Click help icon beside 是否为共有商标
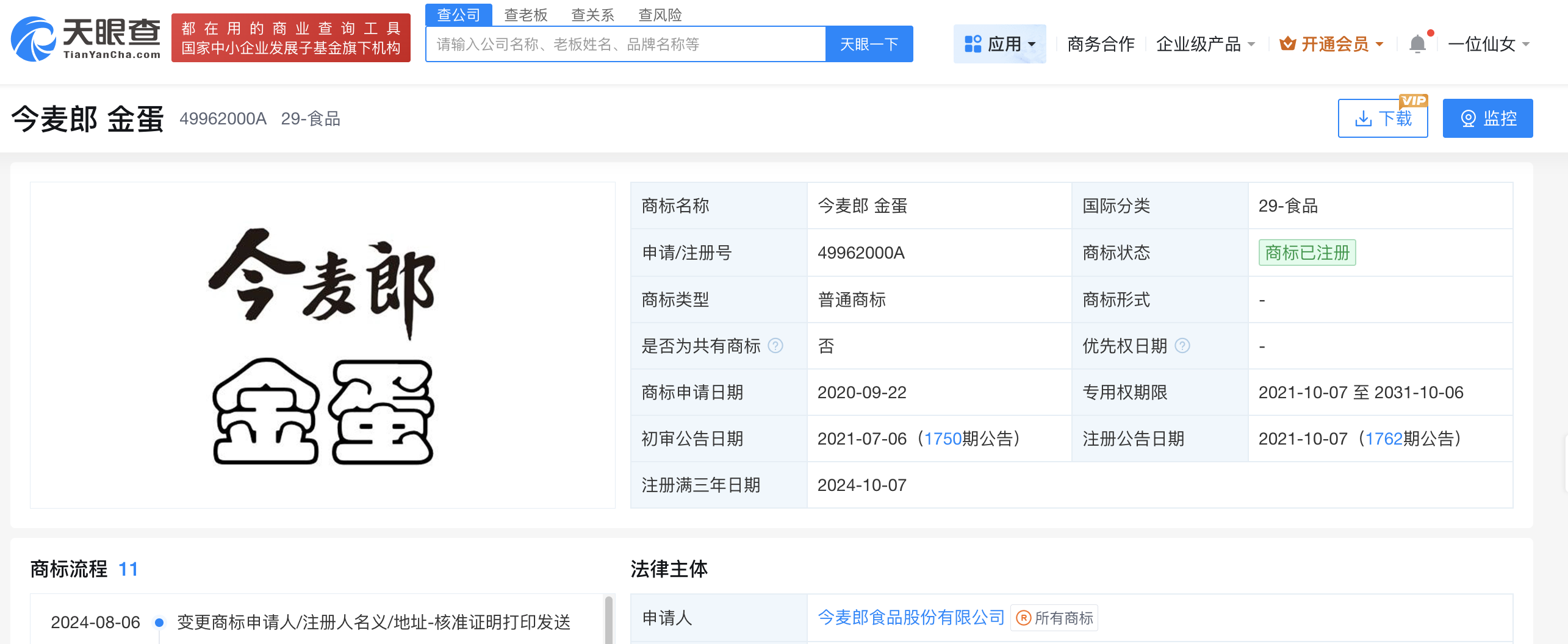The image size is (1568, 644). pyautogui.click(x=775, y=346)
